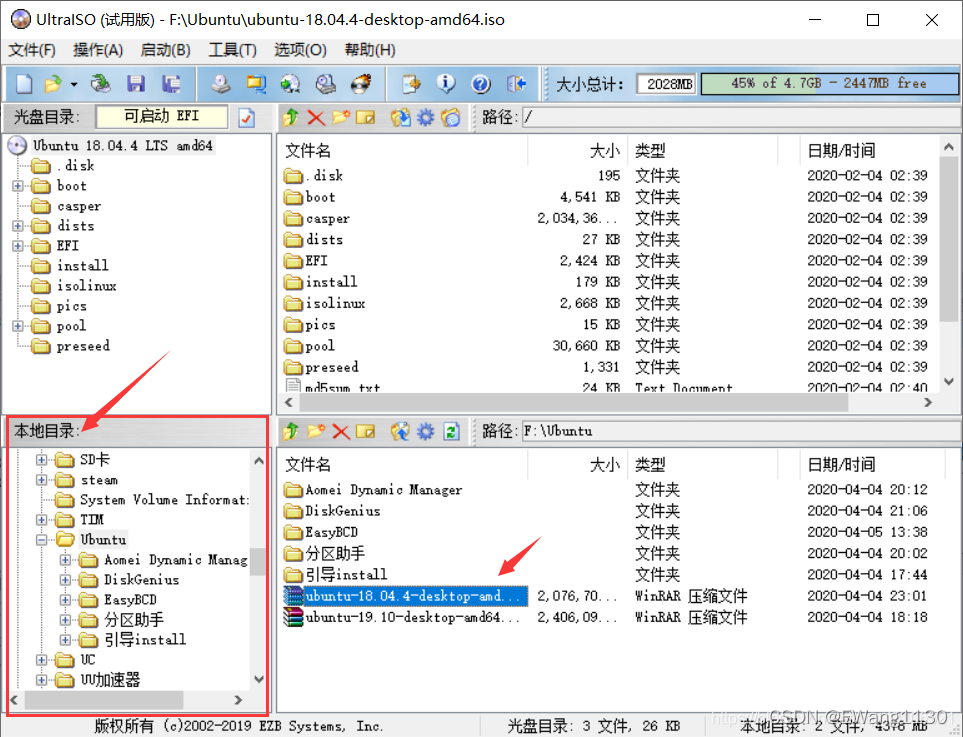Click the 大小 column header in disc list
The height and width of the screenshot is (737, 963).
coord(577,150)
